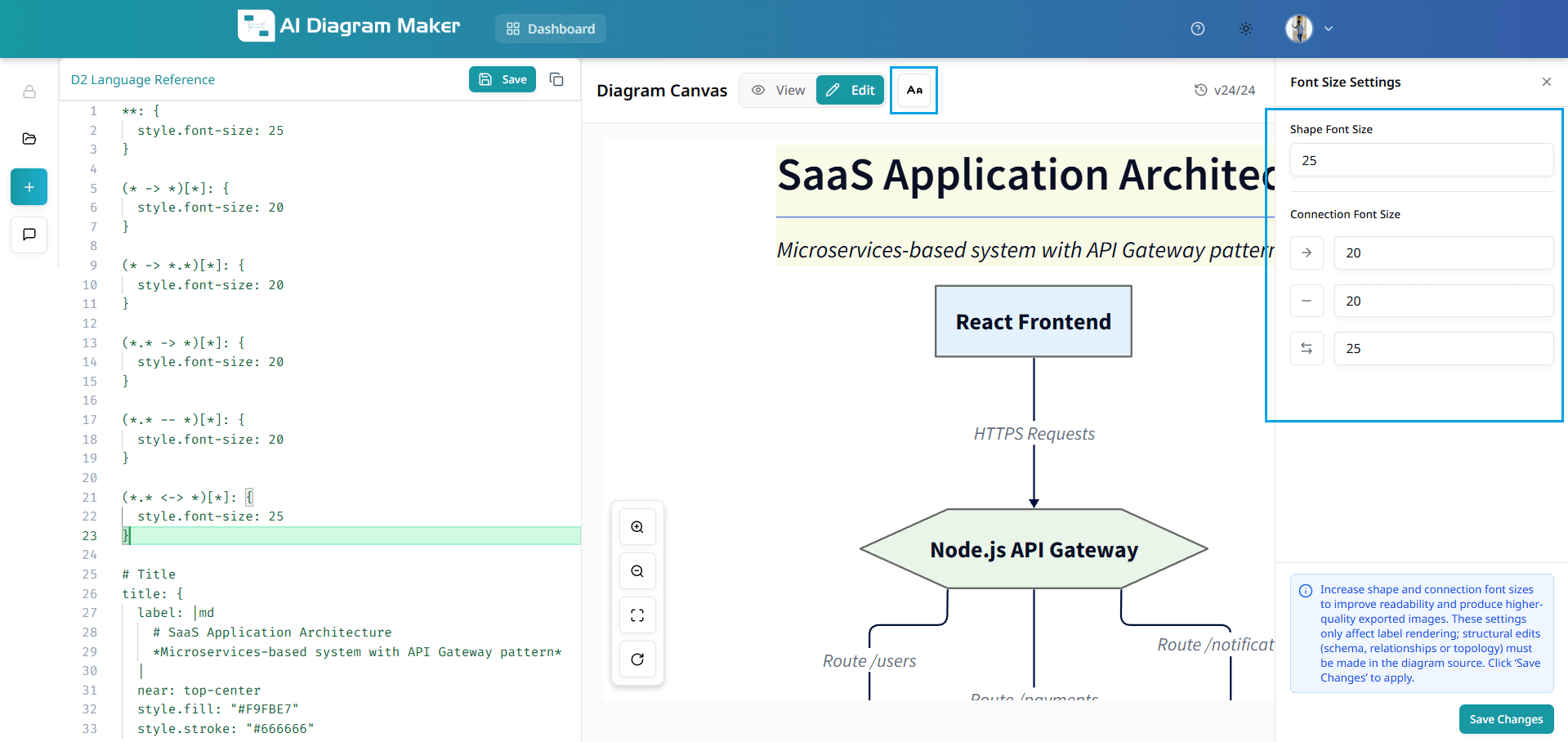Open the chat icon in left sidebar
Image resolution: width=1568 pixels, height=742 pixels.
tap(29, 235)
